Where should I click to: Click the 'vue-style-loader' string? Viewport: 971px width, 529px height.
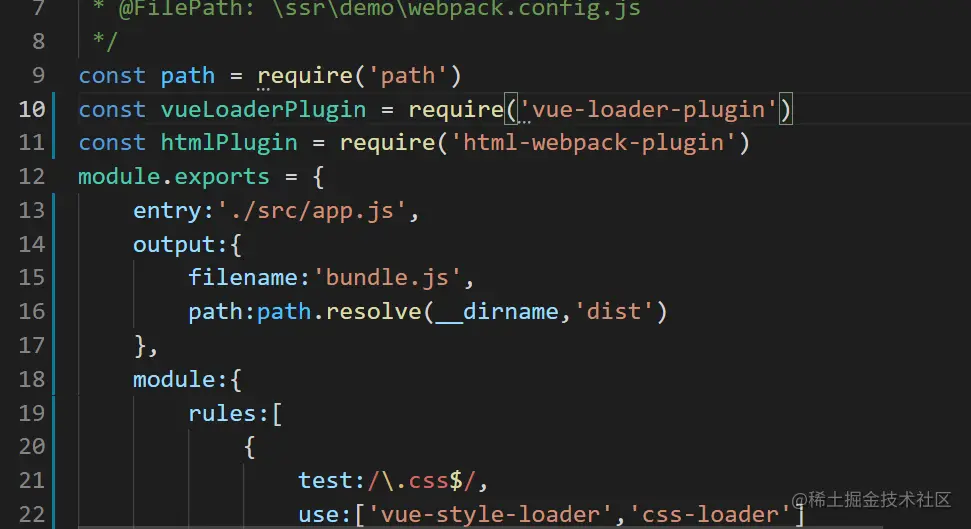tap(490, 515)
